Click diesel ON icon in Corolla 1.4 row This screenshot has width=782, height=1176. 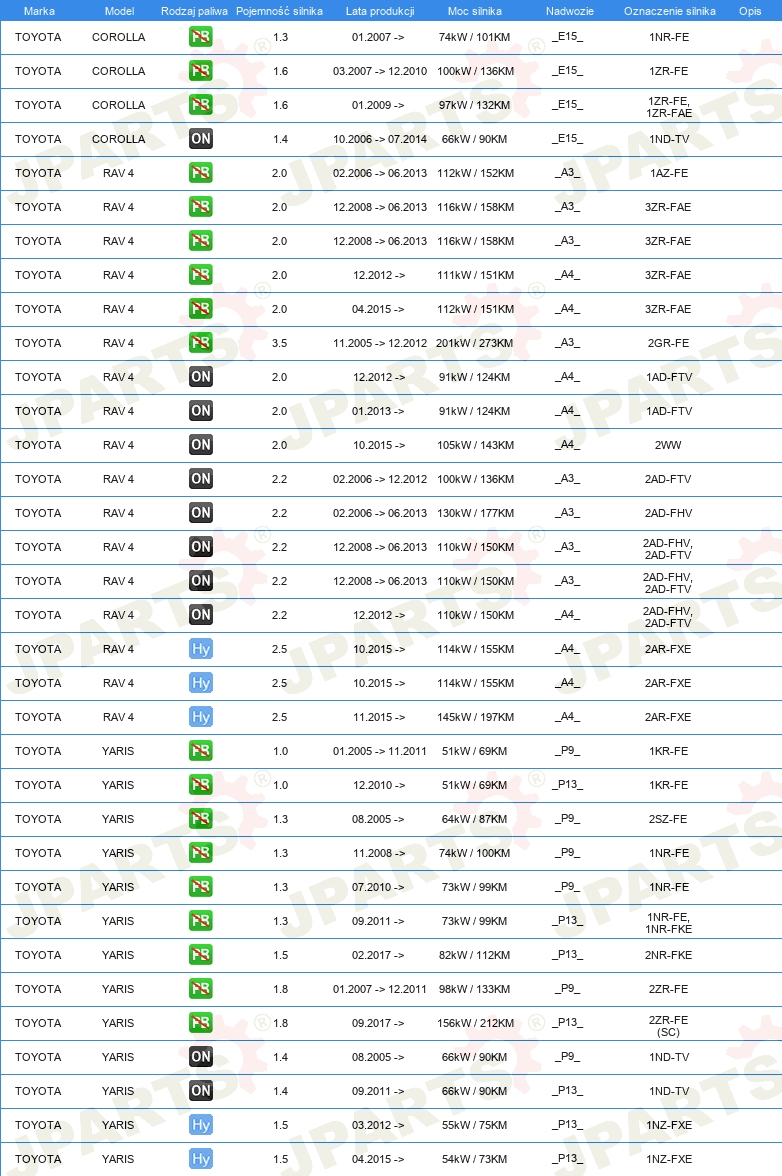[200, 139]
